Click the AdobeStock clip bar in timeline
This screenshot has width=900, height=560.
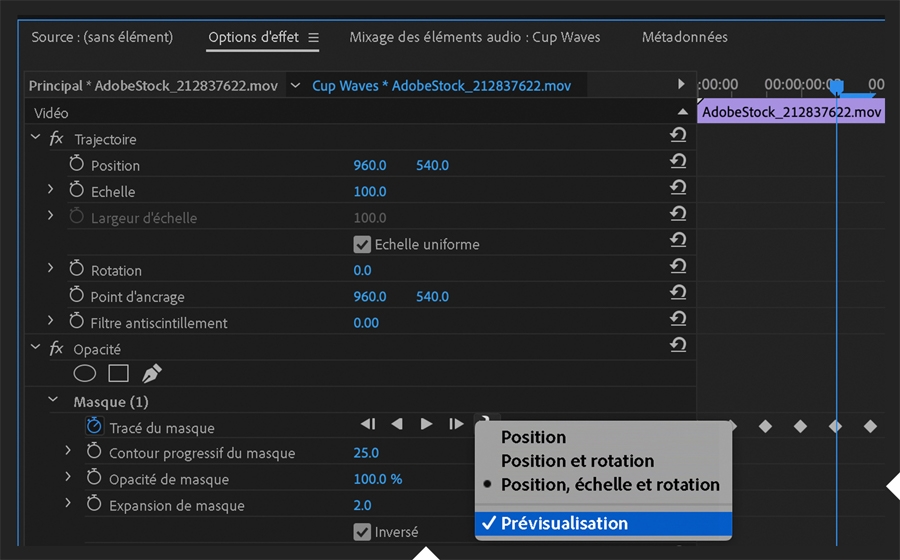791,112
